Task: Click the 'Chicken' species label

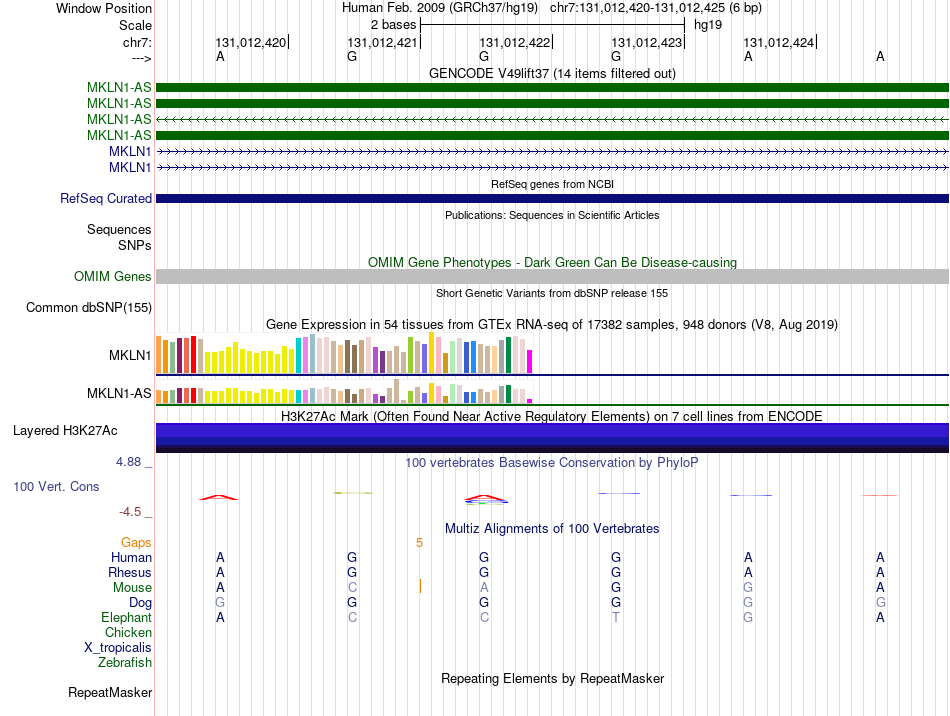Action: point(128,632)
